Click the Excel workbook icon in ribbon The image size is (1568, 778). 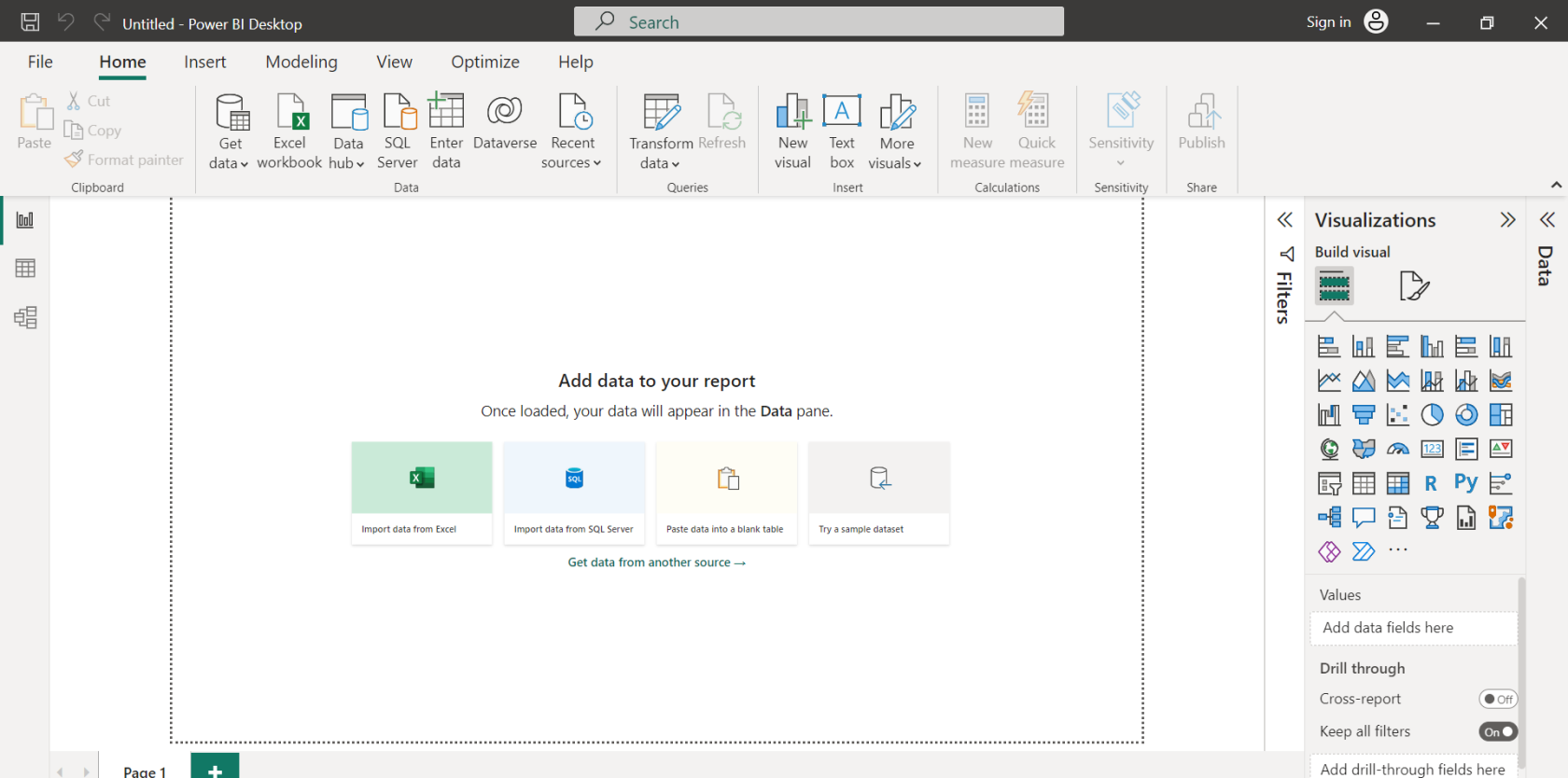[289, 112]
